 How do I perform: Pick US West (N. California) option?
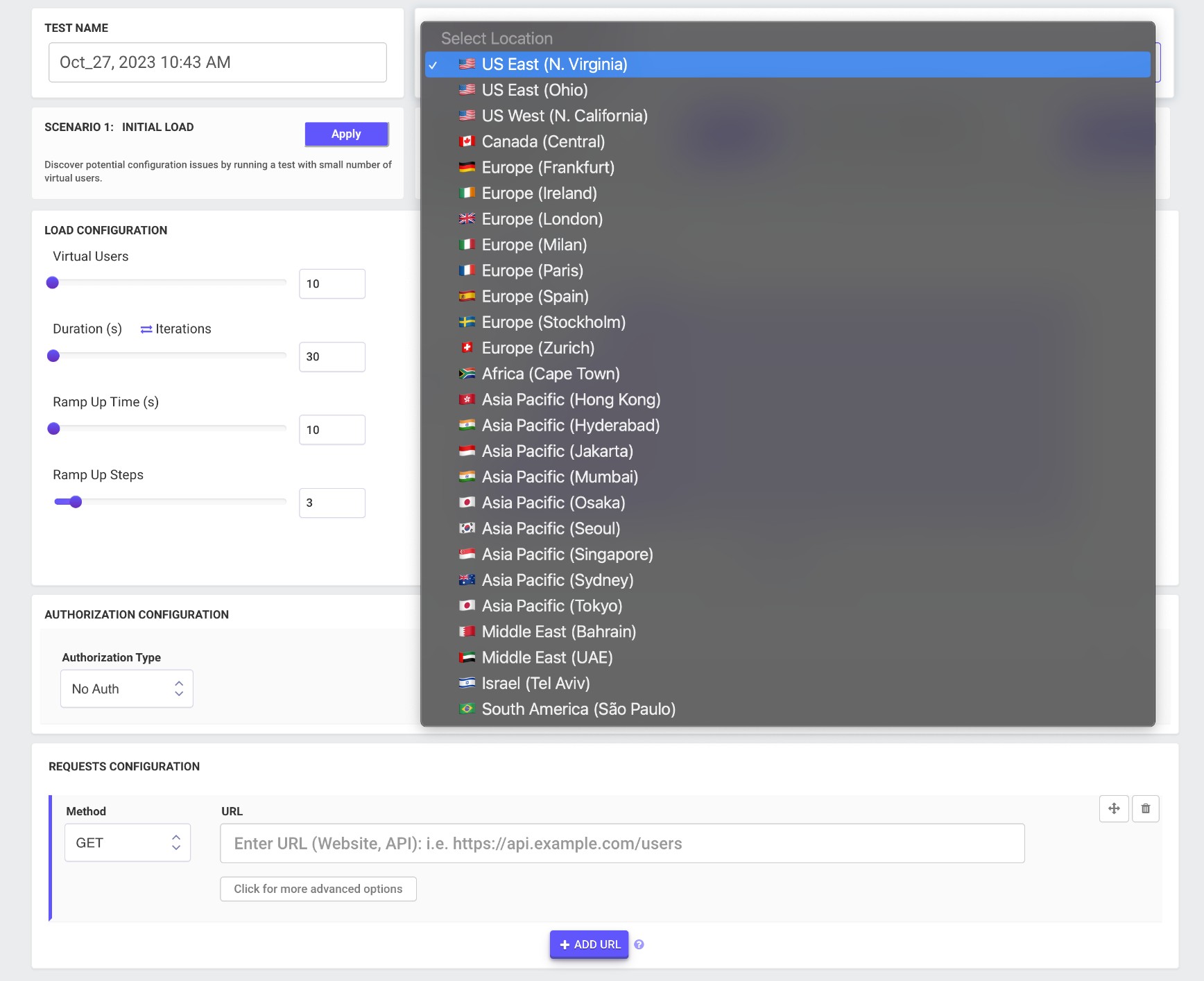pyautogui.click(x=787, y=116)
